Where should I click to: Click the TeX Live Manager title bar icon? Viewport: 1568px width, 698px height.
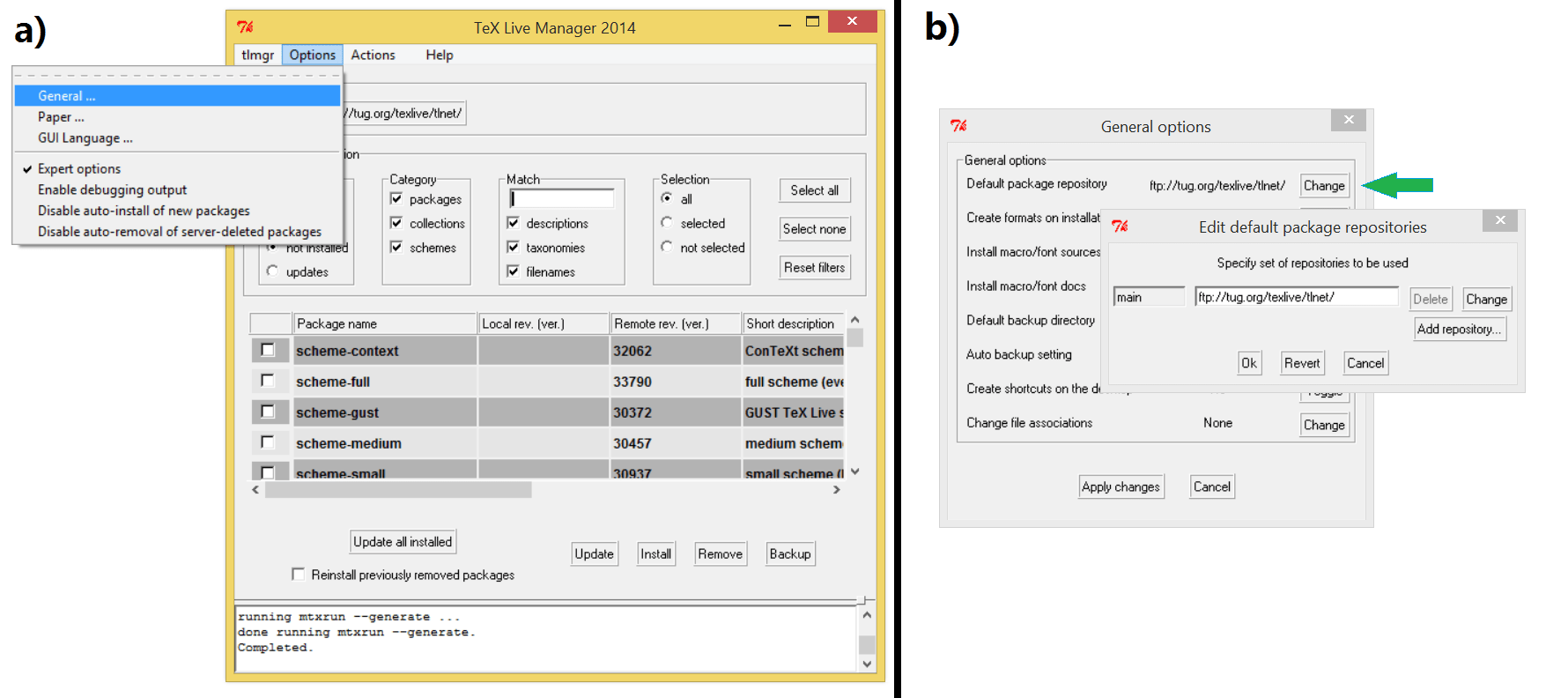click(x=246, y=27)
